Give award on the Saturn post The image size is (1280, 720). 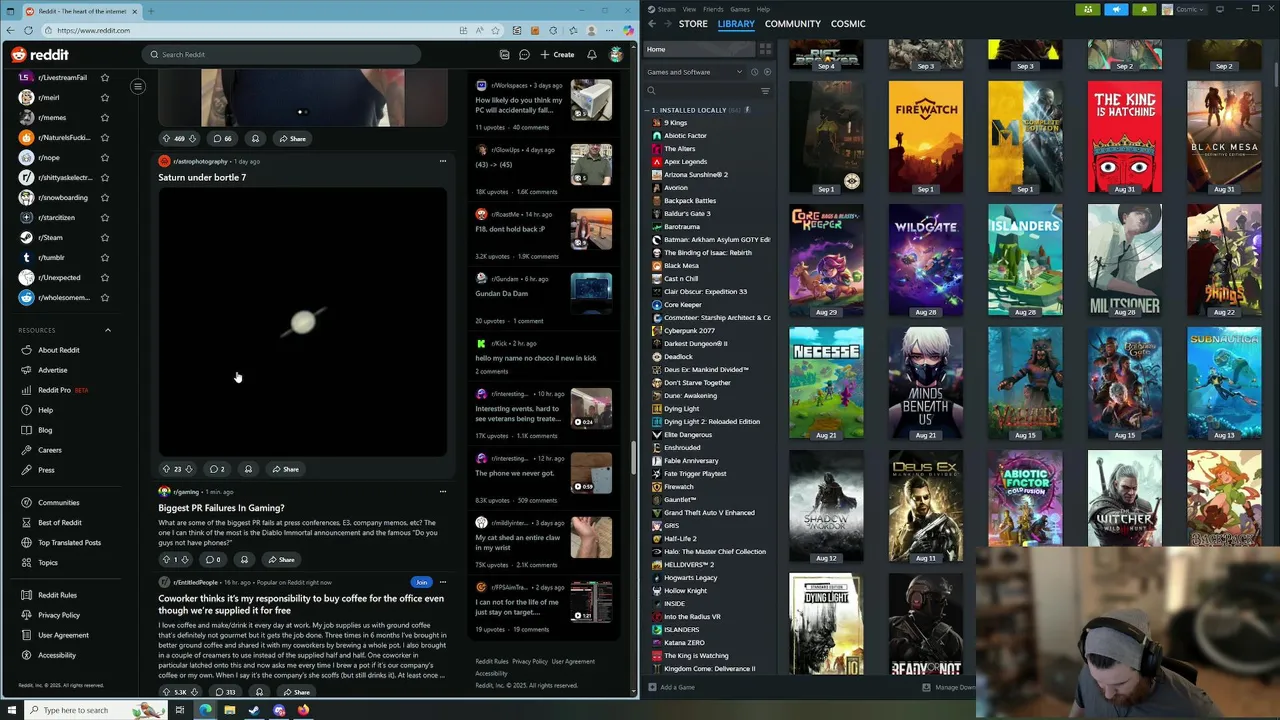click(248, 469)
